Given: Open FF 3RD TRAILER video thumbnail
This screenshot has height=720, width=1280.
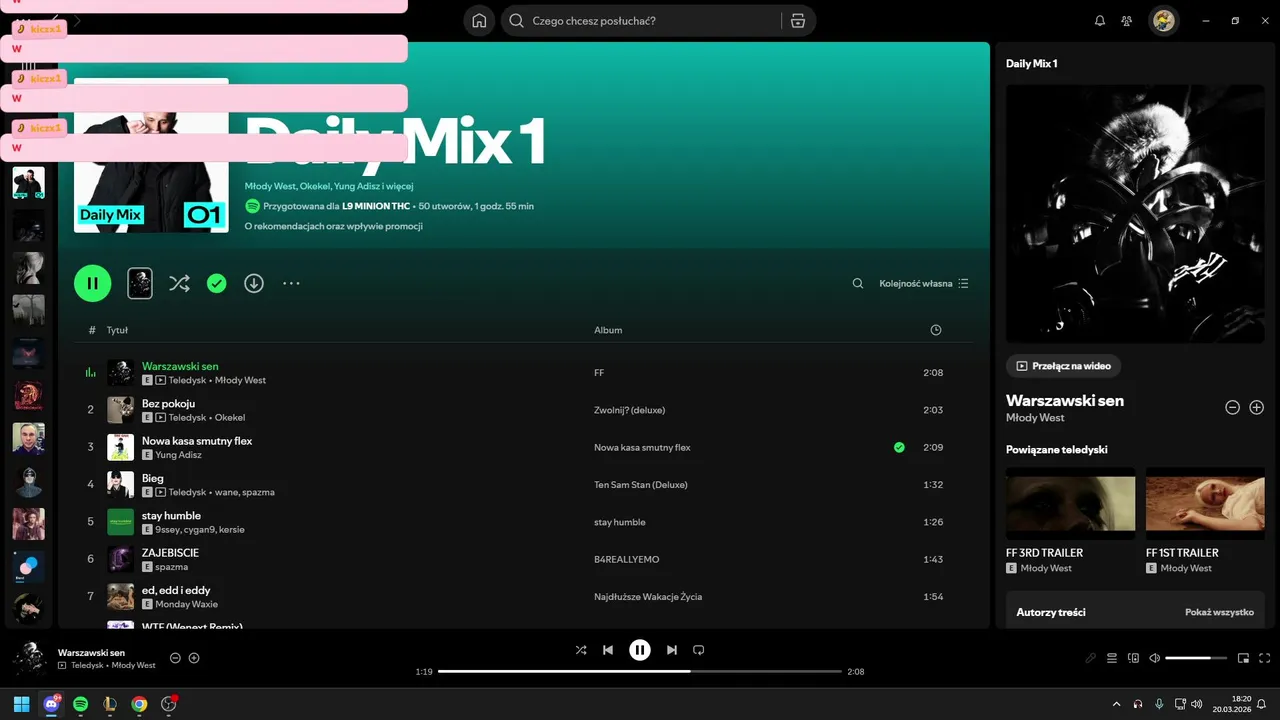Looking at the screenshot, I should point(1071,503).
